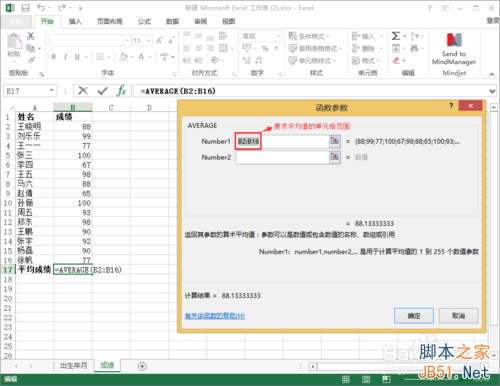Open the function help link

(215, 316)
